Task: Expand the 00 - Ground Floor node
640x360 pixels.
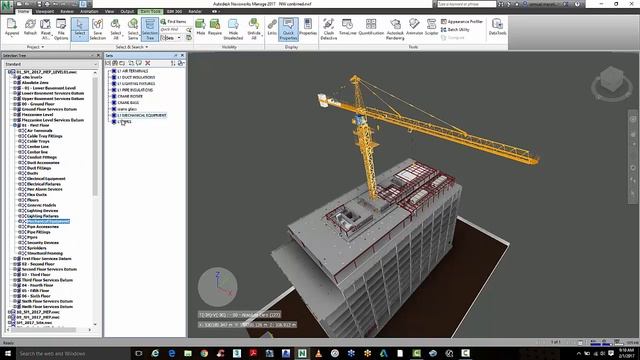Action: [14, 104]
